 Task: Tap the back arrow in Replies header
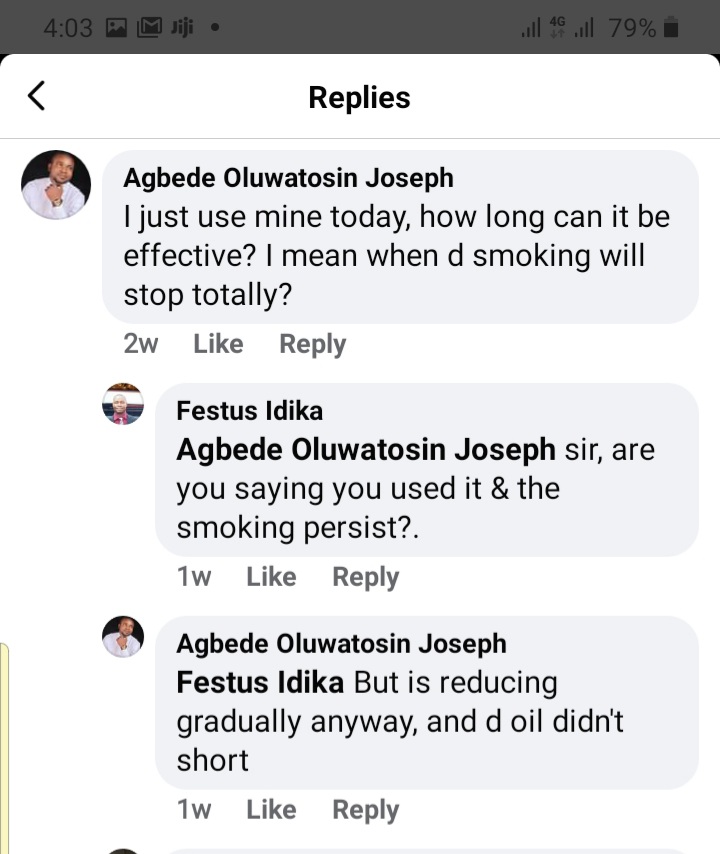(x=37, y=97)
